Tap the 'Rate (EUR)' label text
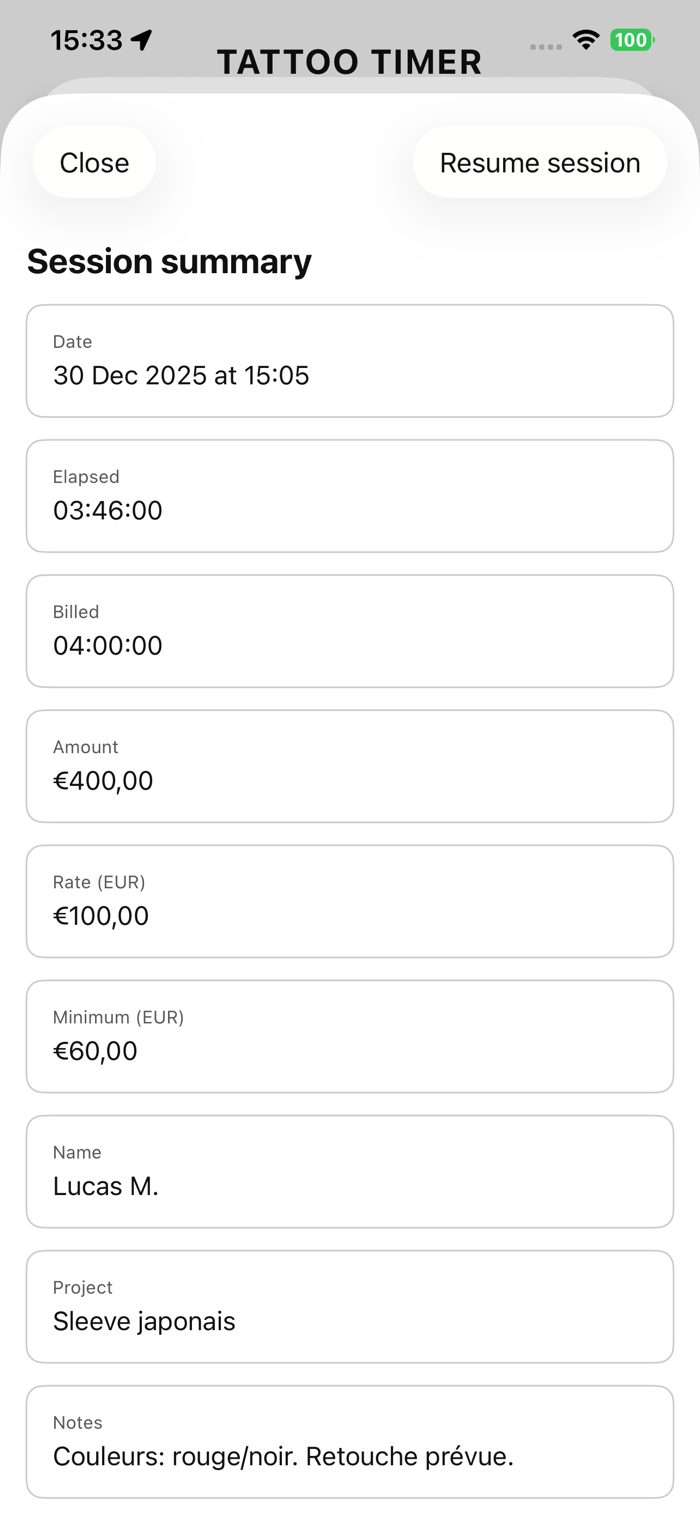 (99, 882)
